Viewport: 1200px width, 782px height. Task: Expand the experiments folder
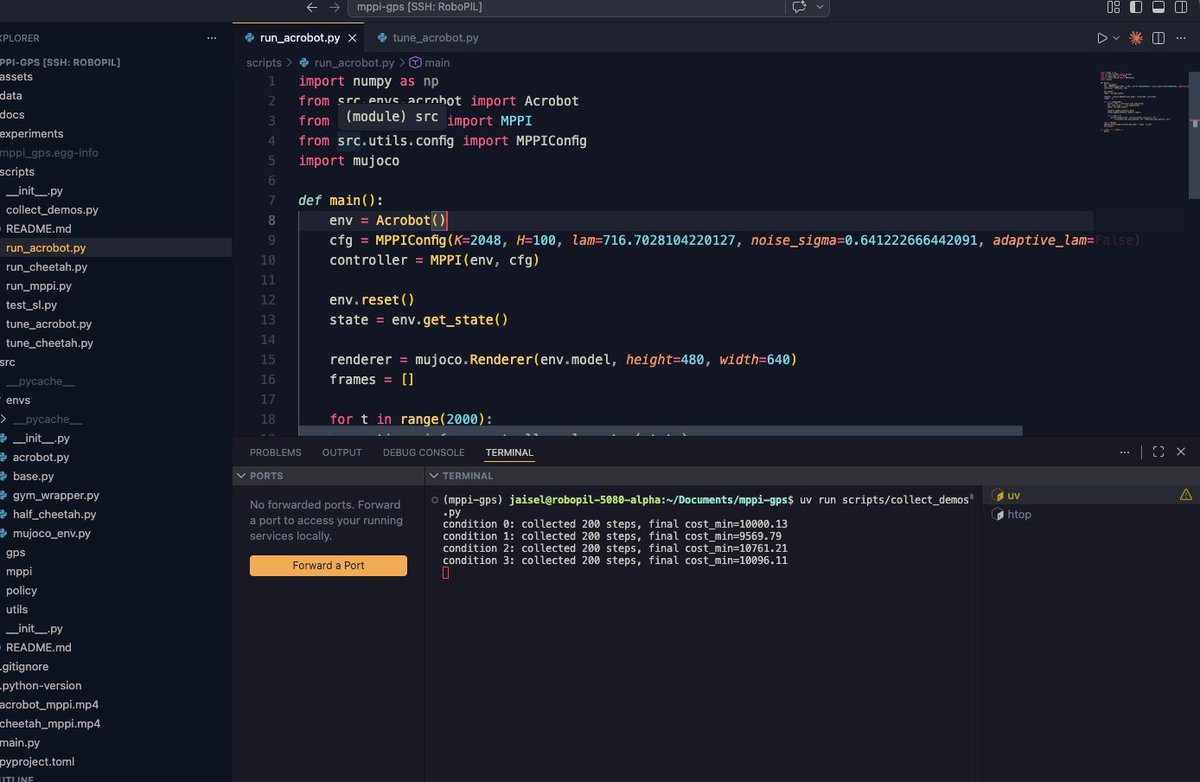[31, 134]
